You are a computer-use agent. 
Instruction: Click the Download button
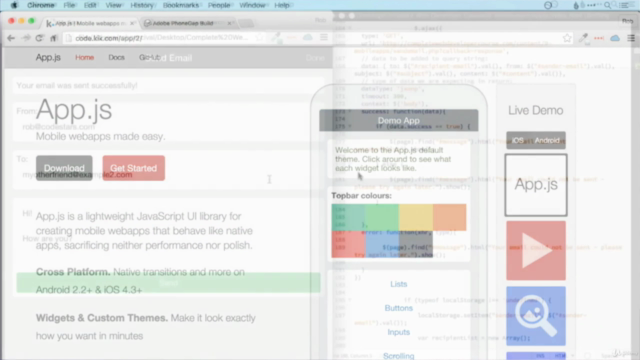[64, 168]
